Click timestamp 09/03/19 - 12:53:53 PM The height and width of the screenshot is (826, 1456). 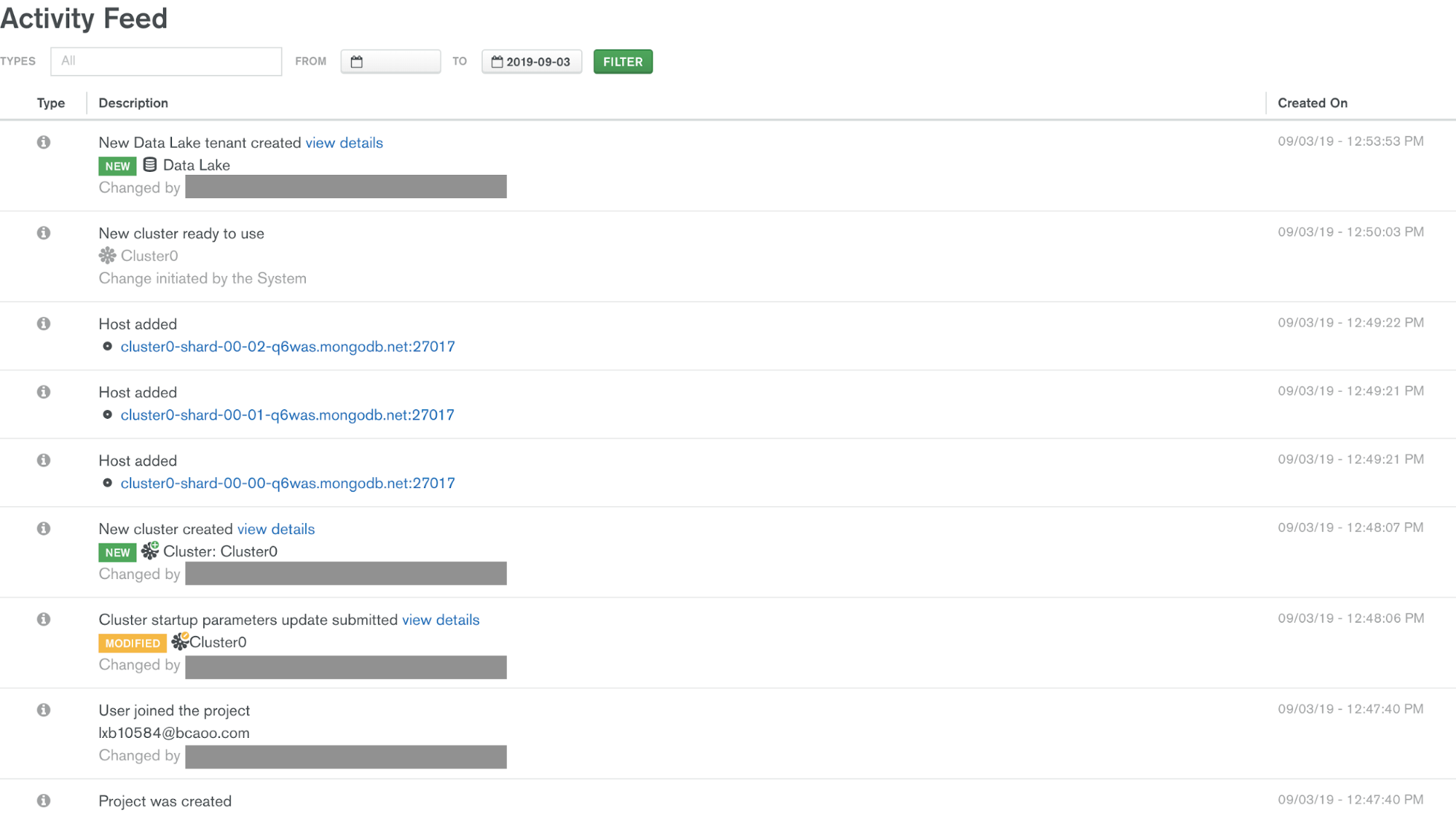coord(1350,141)
